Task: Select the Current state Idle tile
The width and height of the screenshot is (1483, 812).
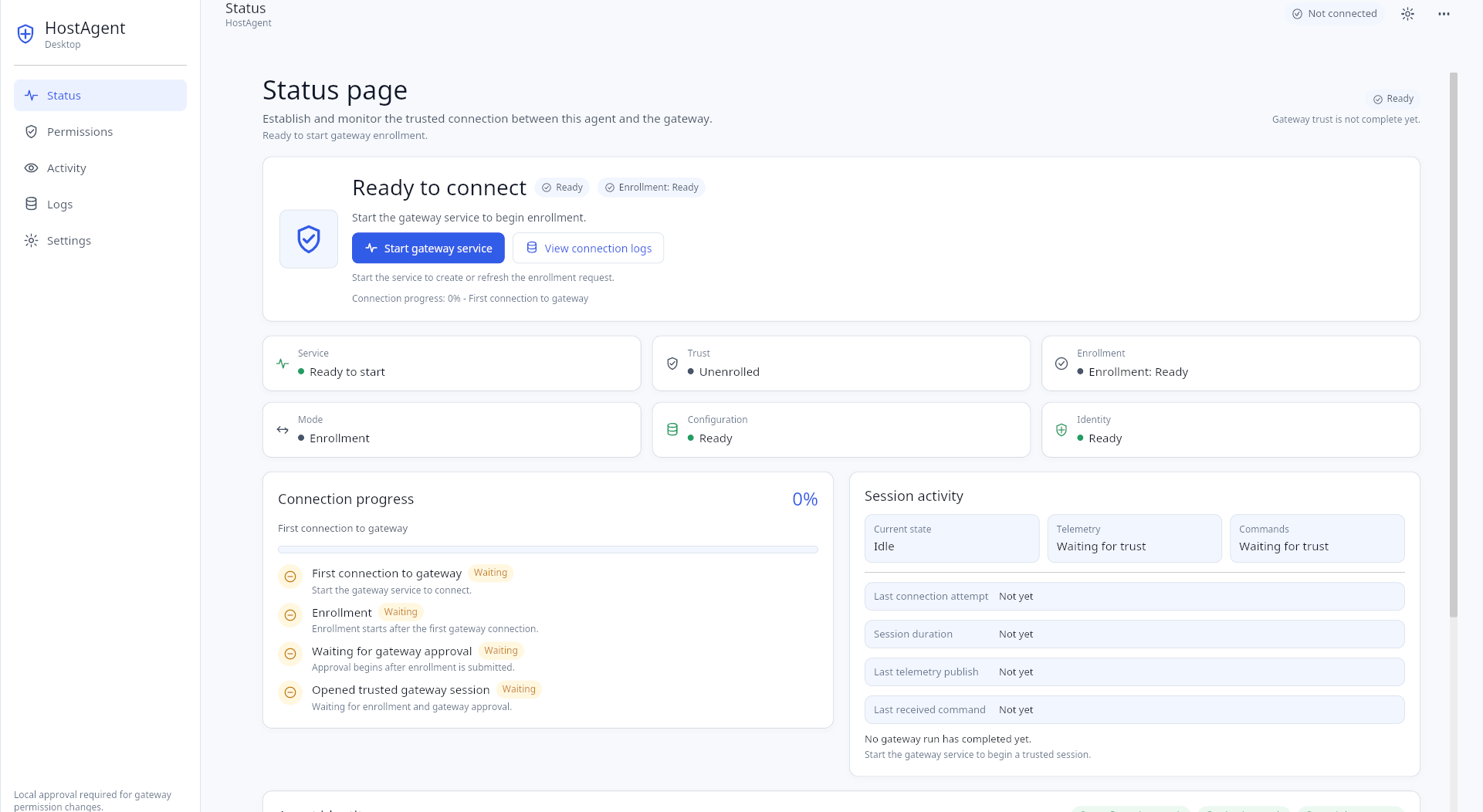Action: pos(952,538)
